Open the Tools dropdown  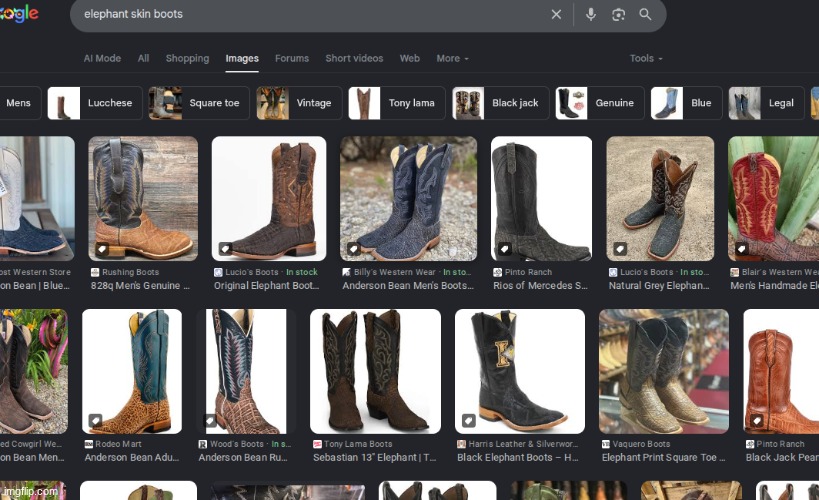pyautogui.click(x=645, y=59)
